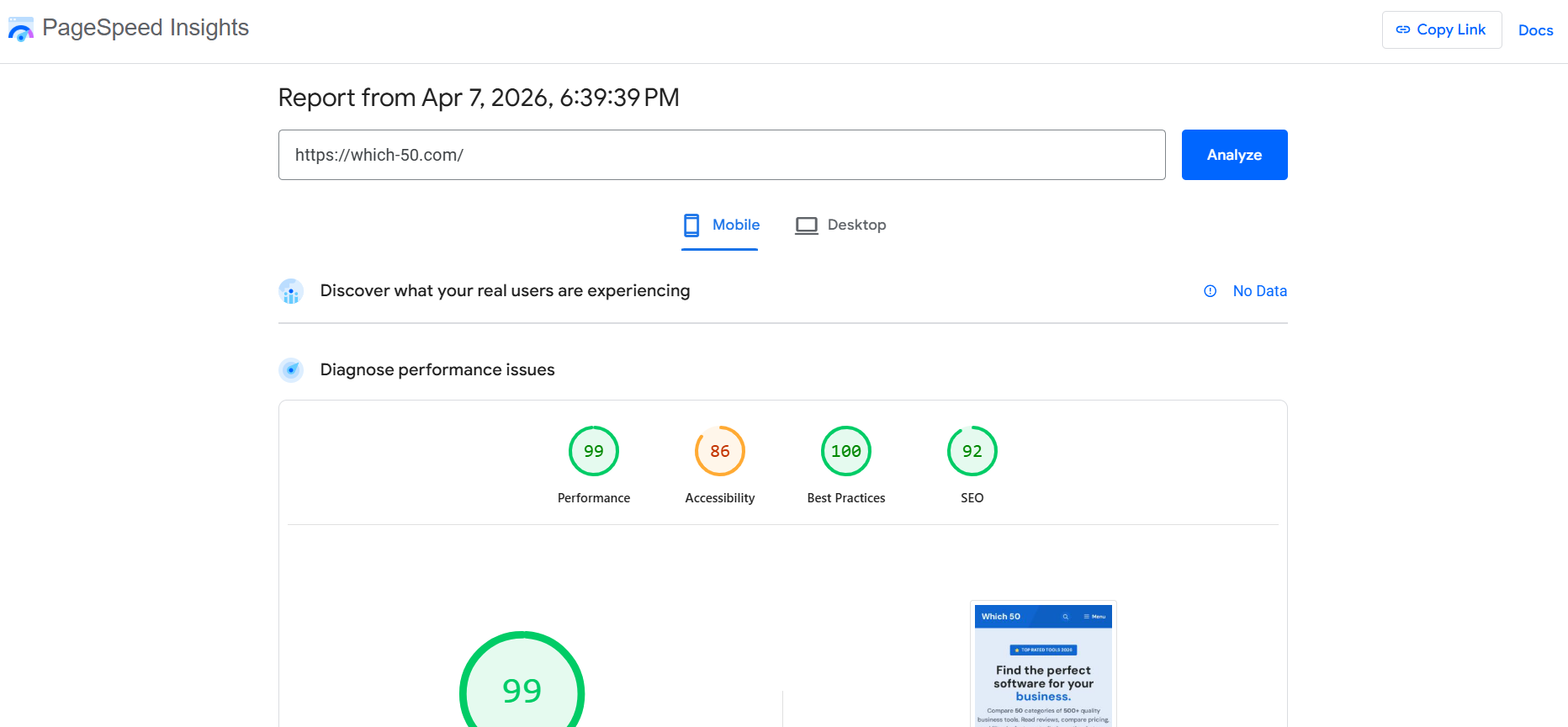Click the No Data link text
This screenshot has width=1568, height=727.
1259,291
